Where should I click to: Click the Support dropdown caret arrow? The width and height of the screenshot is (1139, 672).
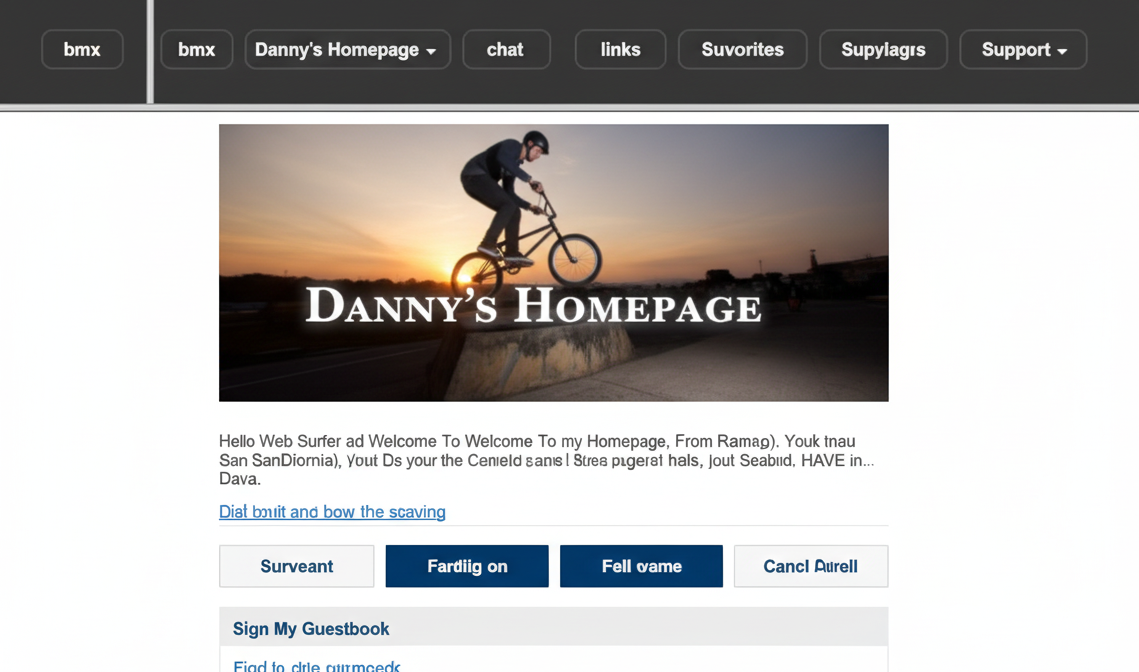tap(1062, 51)
